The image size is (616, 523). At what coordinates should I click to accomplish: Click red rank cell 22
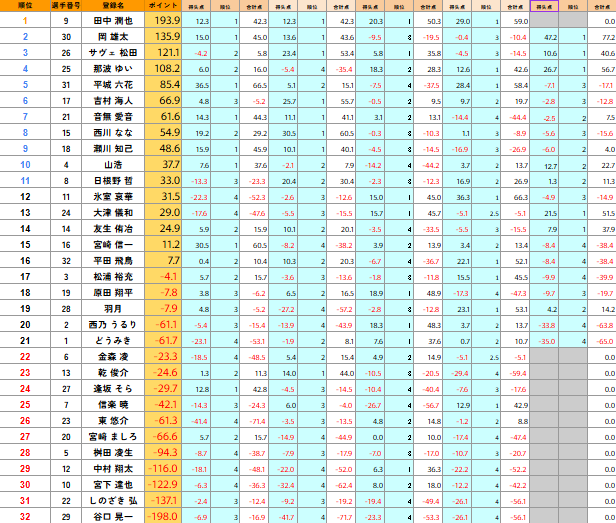[x=25, y=357]
